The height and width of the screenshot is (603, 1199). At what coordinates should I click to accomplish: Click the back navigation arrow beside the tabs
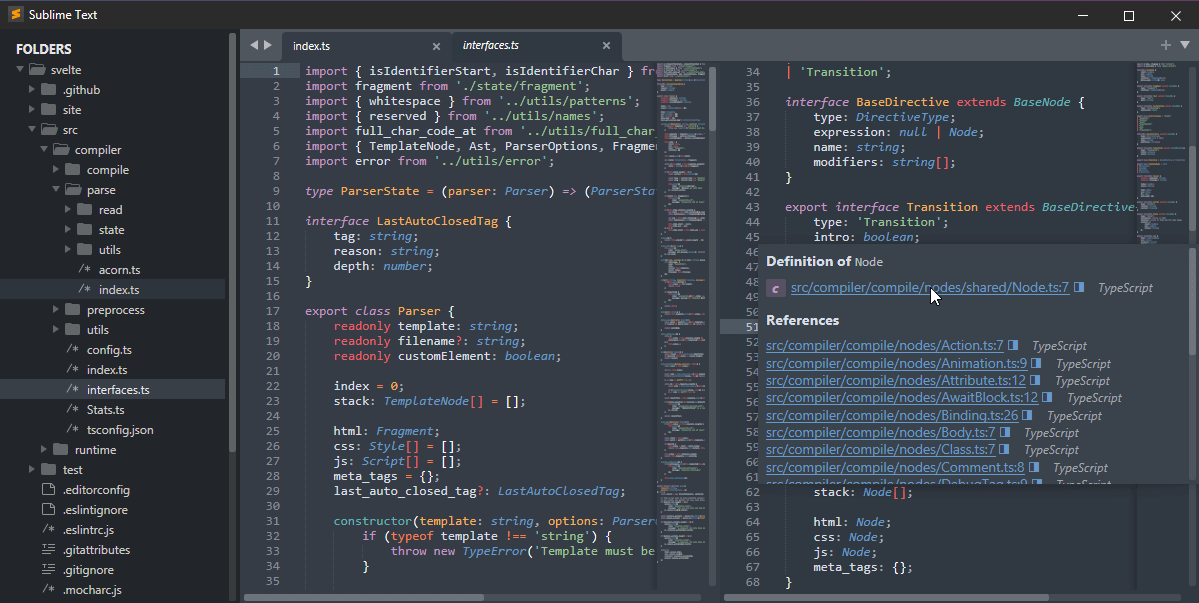[x=254, y=45]
